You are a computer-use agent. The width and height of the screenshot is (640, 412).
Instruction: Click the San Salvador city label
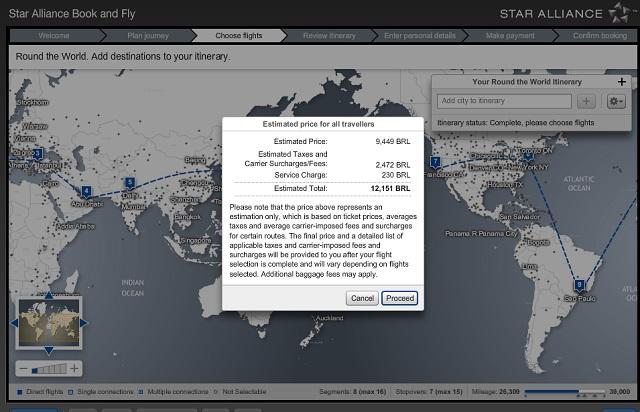click(x=520, y=217)
